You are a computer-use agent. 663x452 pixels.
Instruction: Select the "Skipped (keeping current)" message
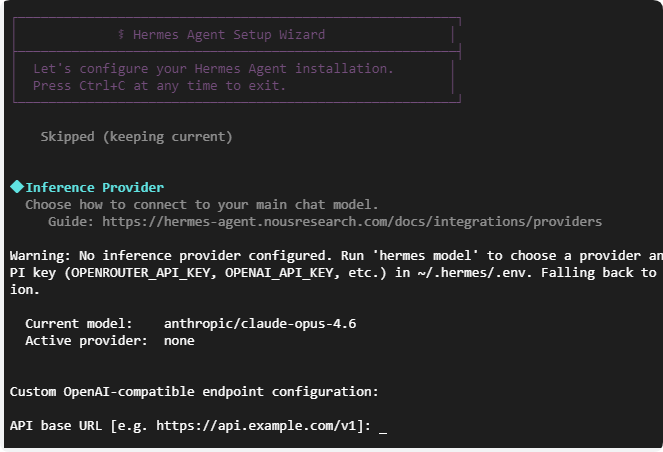point(136,136)
